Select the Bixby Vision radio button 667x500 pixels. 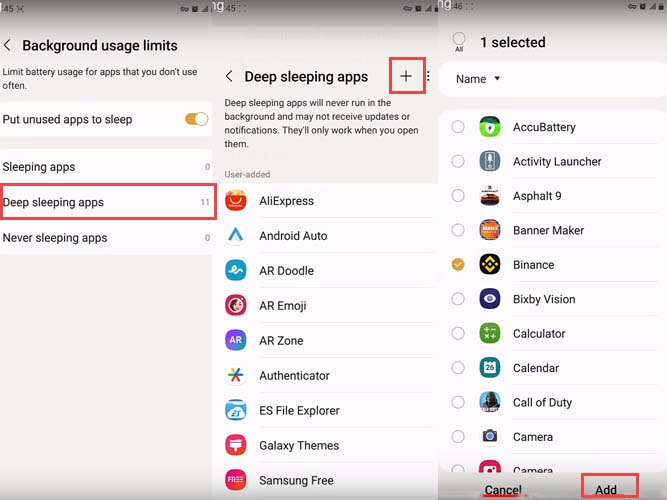[x=458, y=299]
